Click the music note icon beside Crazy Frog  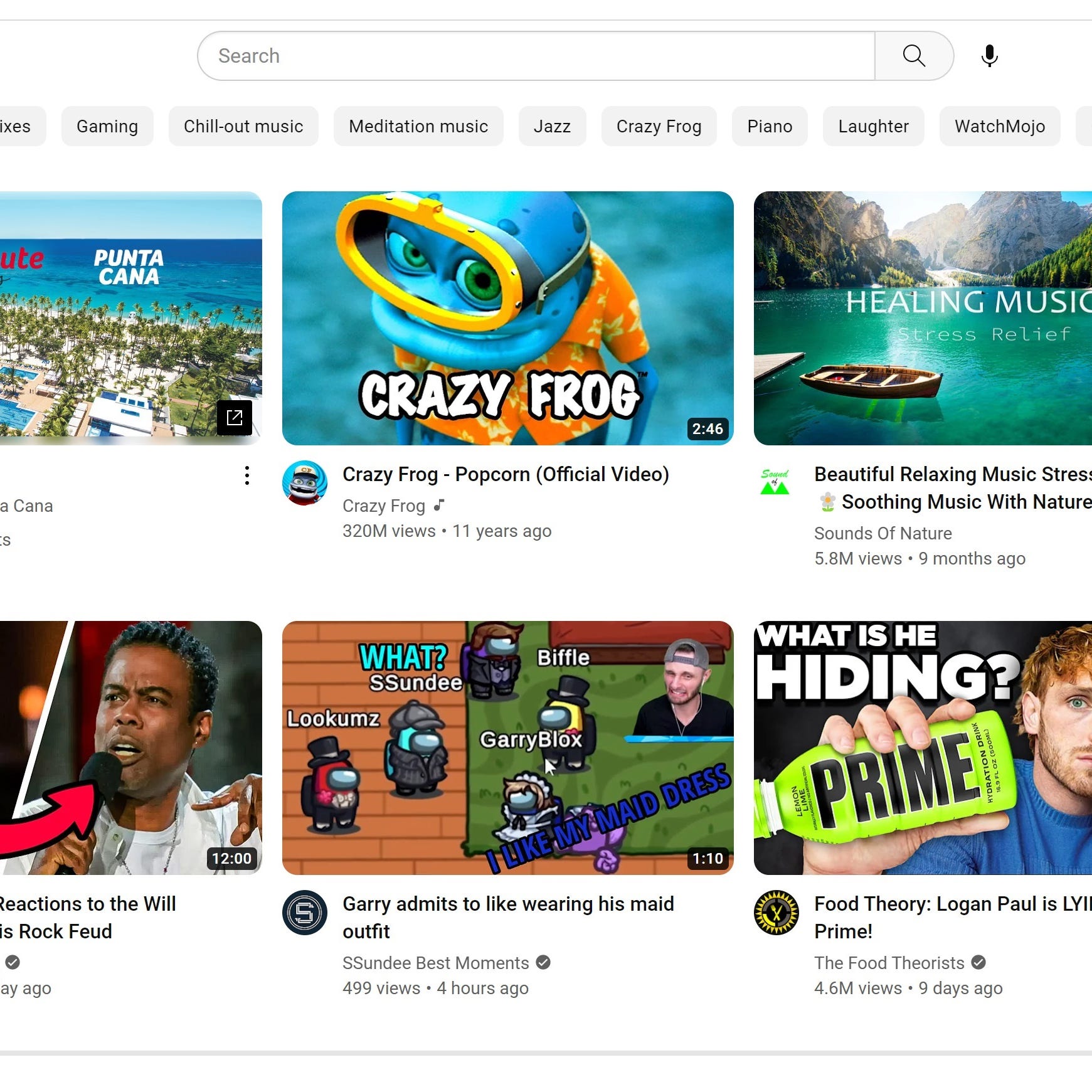(x=441, y=505)
